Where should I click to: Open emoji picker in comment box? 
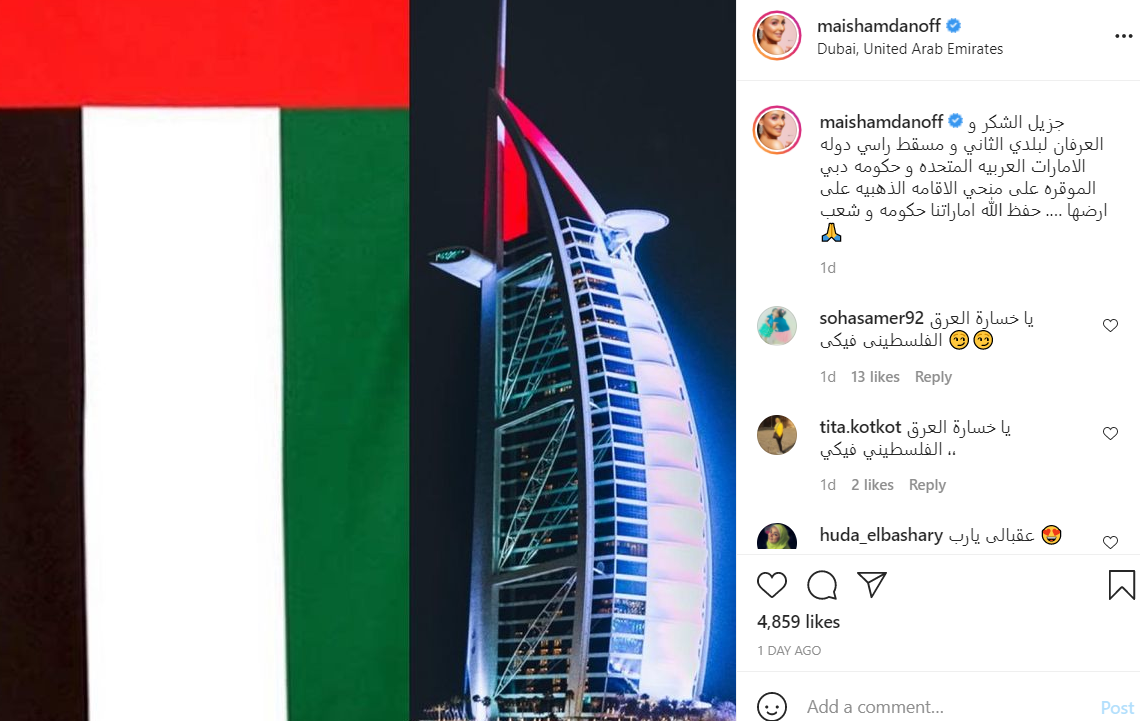point(771,706)
